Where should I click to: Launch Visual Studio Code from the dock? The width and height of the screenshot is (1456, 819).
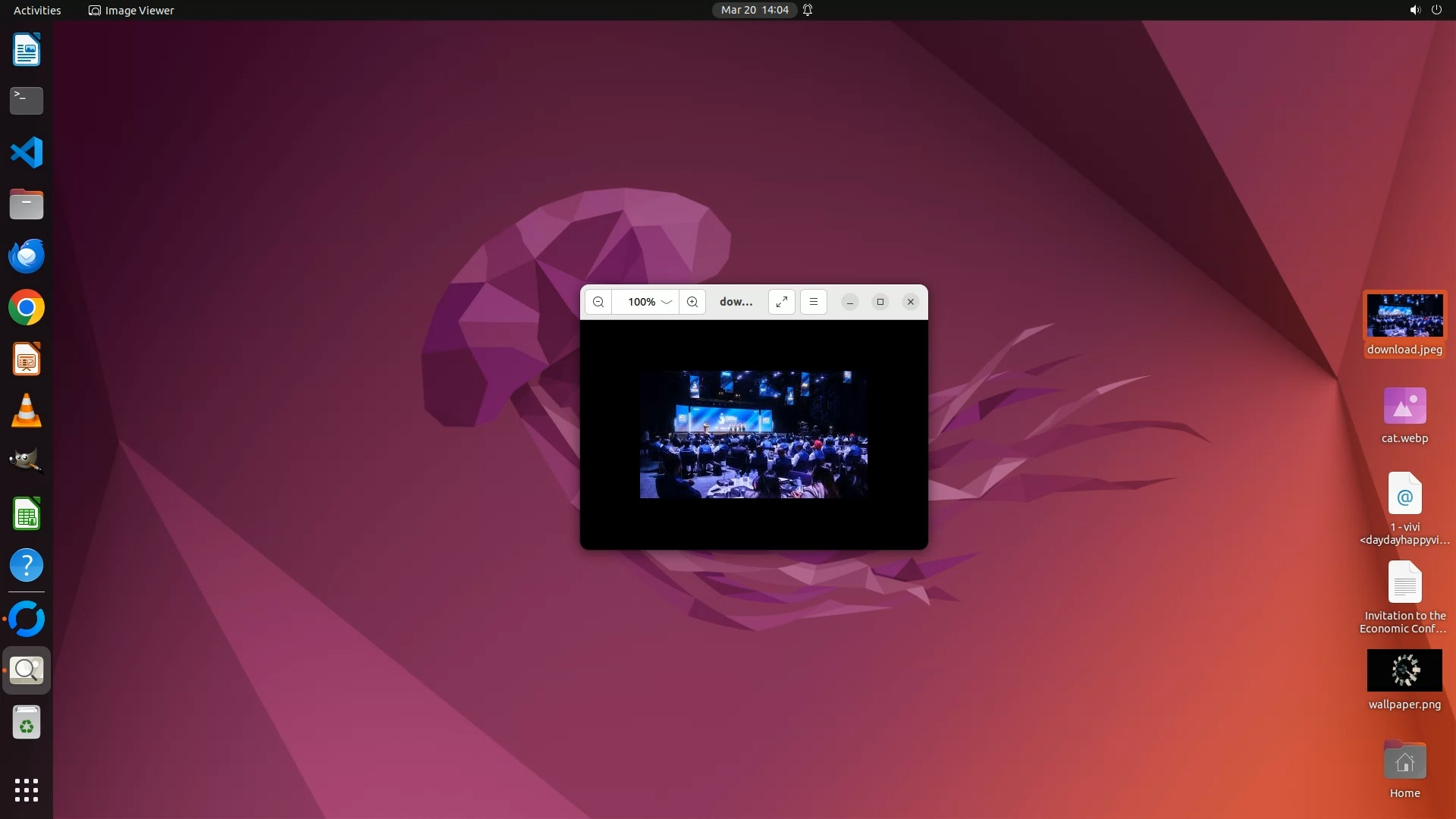tap(27, 152)
